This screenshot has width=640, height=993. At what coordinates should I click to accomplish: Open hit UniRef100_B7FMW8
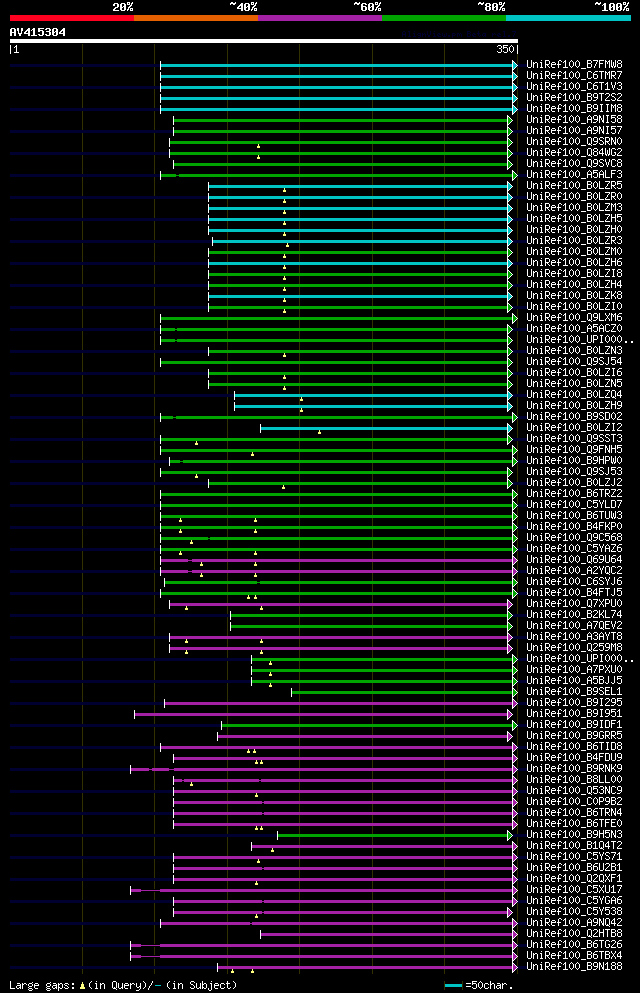click(x=574, y=65)
